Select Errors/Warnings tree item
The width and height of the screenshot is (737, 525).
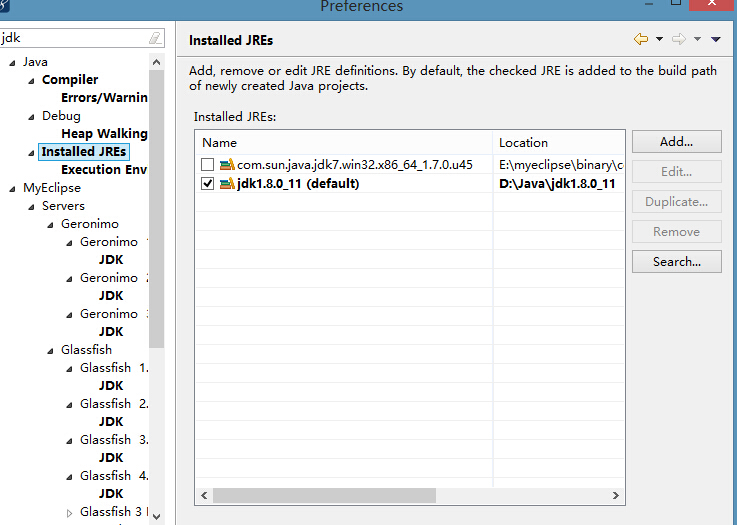[x=104, y=97]
